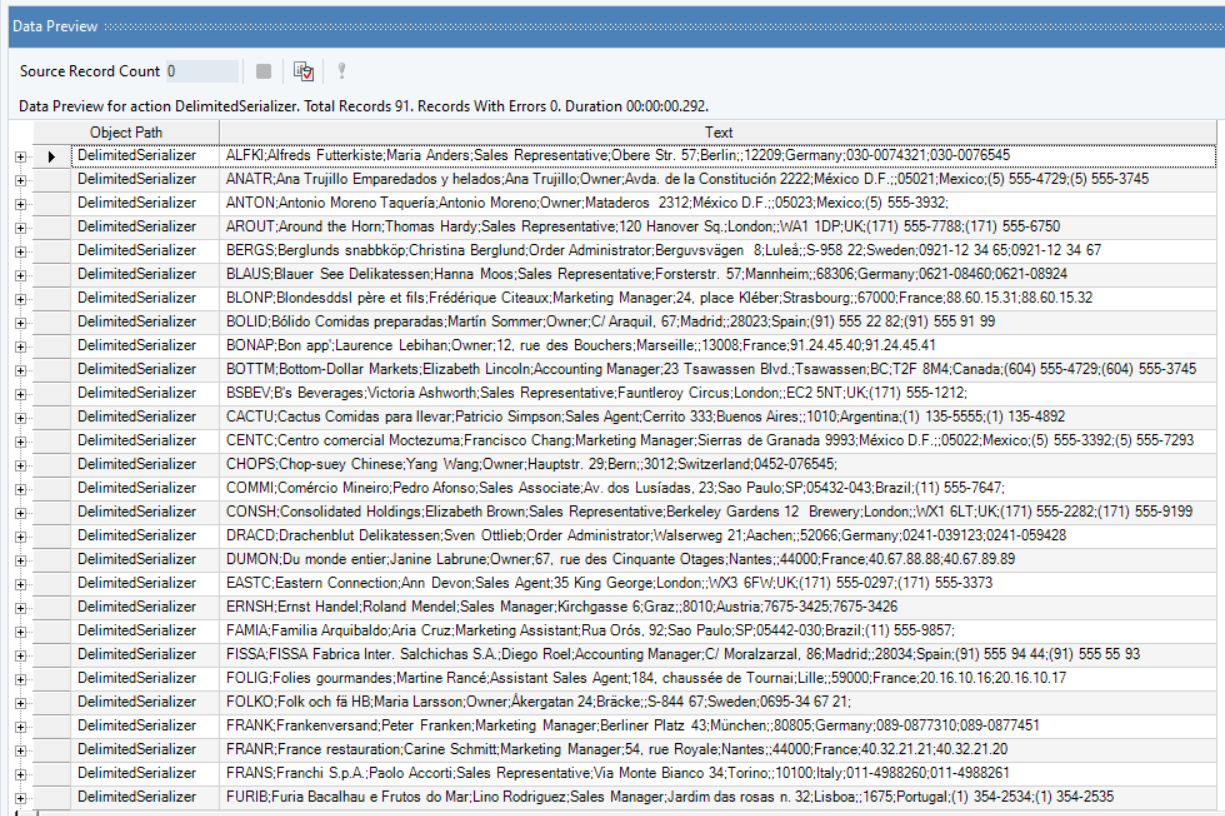Screen dimensions: 1225x816
Task: Expand the BOTTM Bottom-Dollar Markets row
Action: (20, 369)
